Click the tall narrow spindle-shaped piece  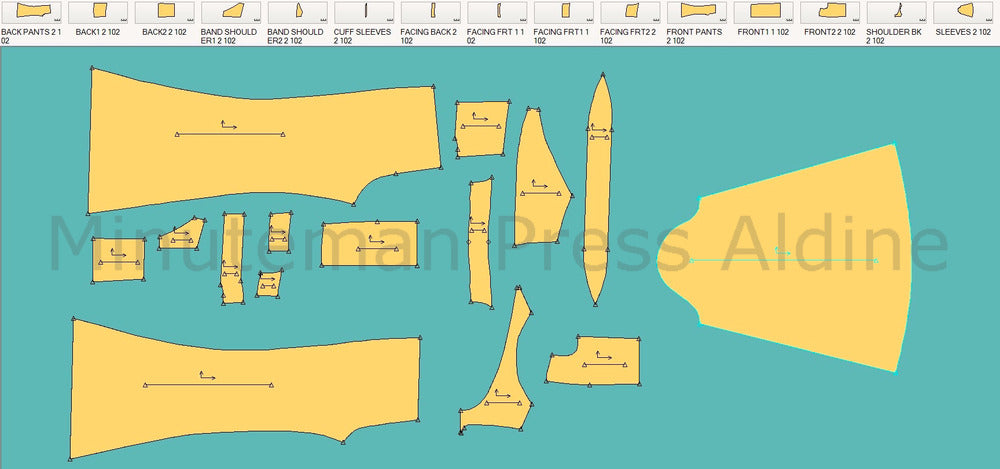pos(598,190)
